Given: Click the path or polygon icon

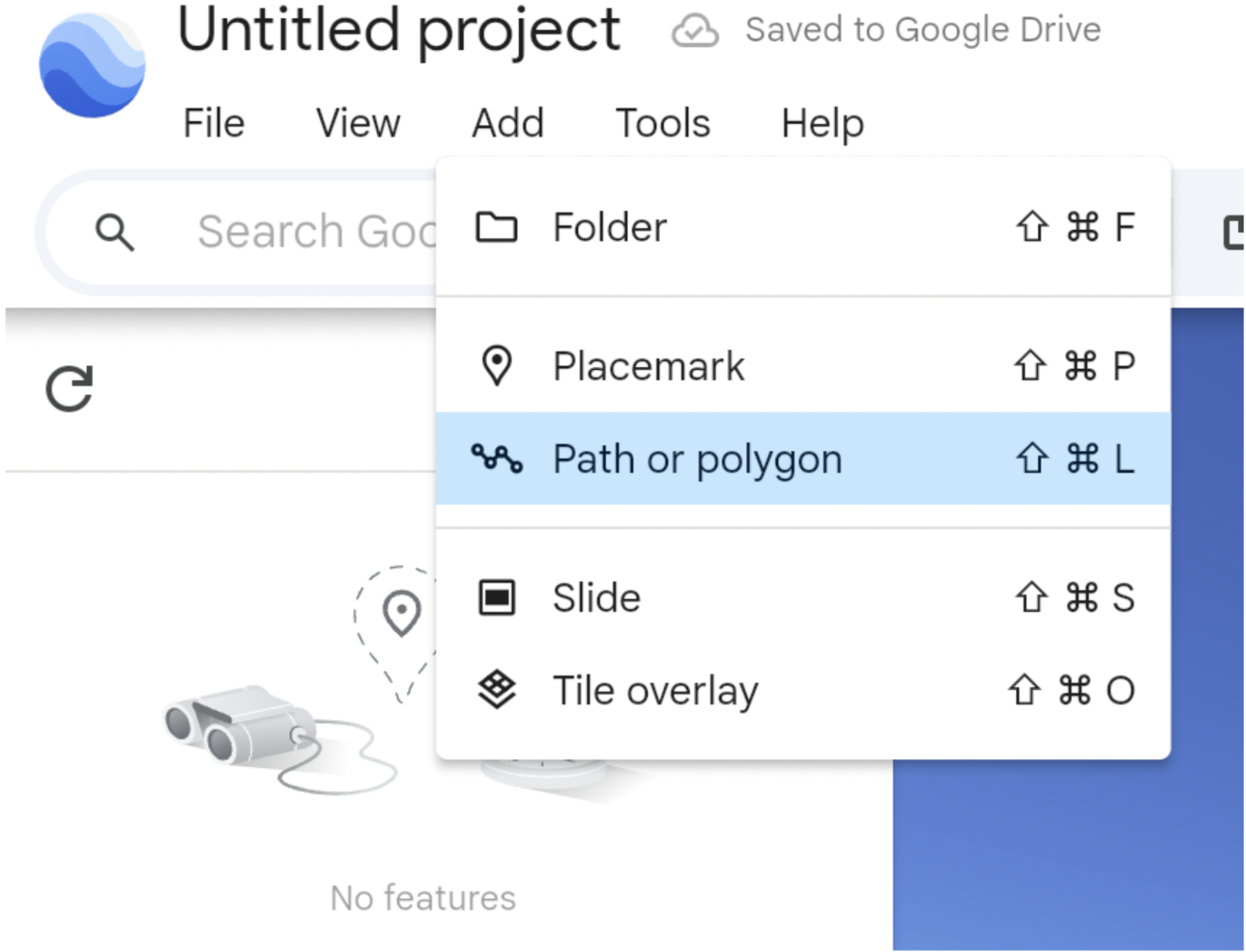Looking at the screenshot, I should [496, 459].
